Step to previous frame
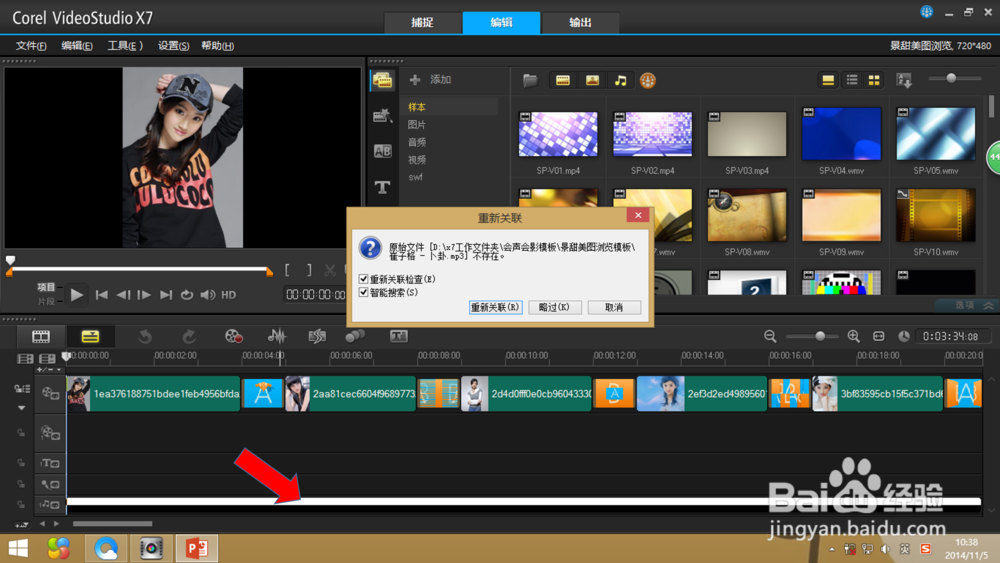The height and width of the screenshot is (563, 1000). point(123,295)
